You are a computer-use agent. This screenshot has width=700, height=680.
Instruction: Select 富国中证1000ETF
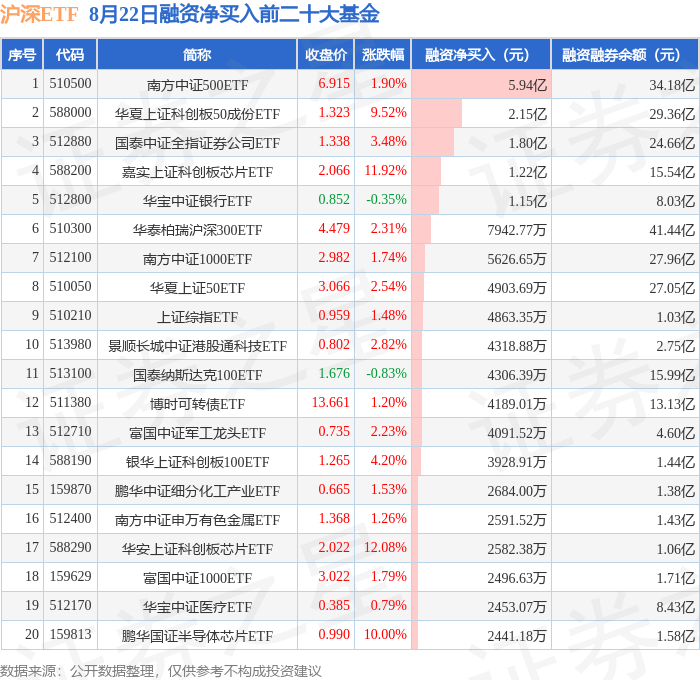point(197,578)
